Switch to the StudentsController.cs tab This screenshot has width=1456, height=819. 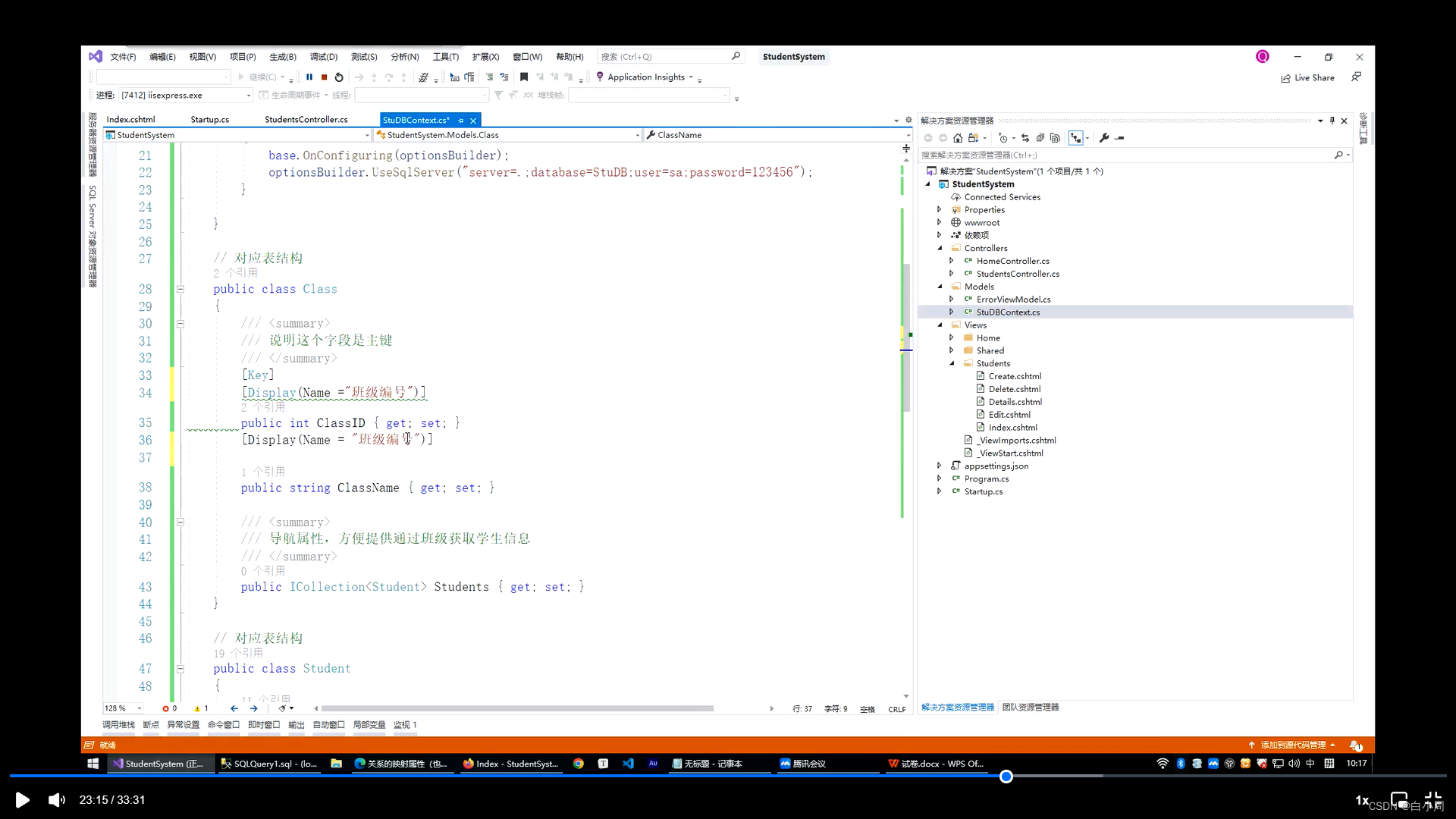click(x=306, y=120)
